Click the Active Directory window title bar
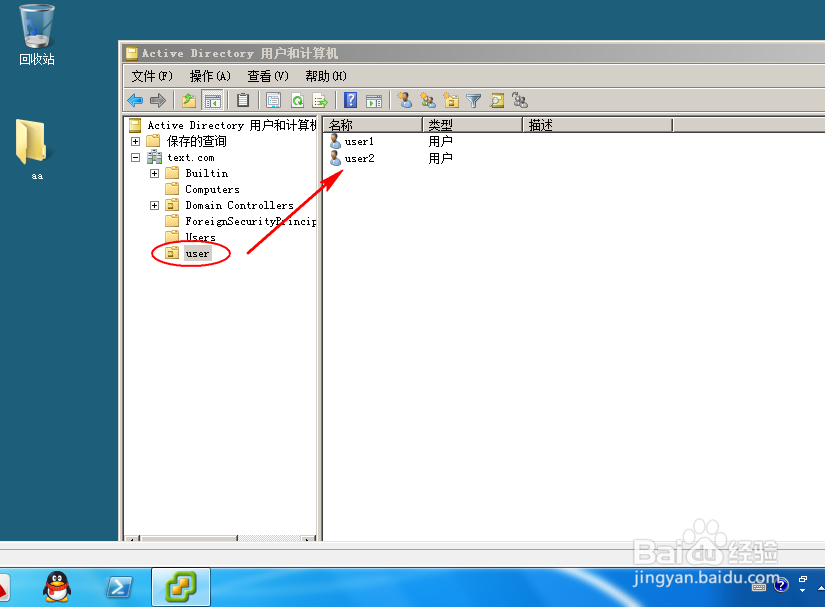The width and height of the screenshot is (825, 607). (474, 53)
